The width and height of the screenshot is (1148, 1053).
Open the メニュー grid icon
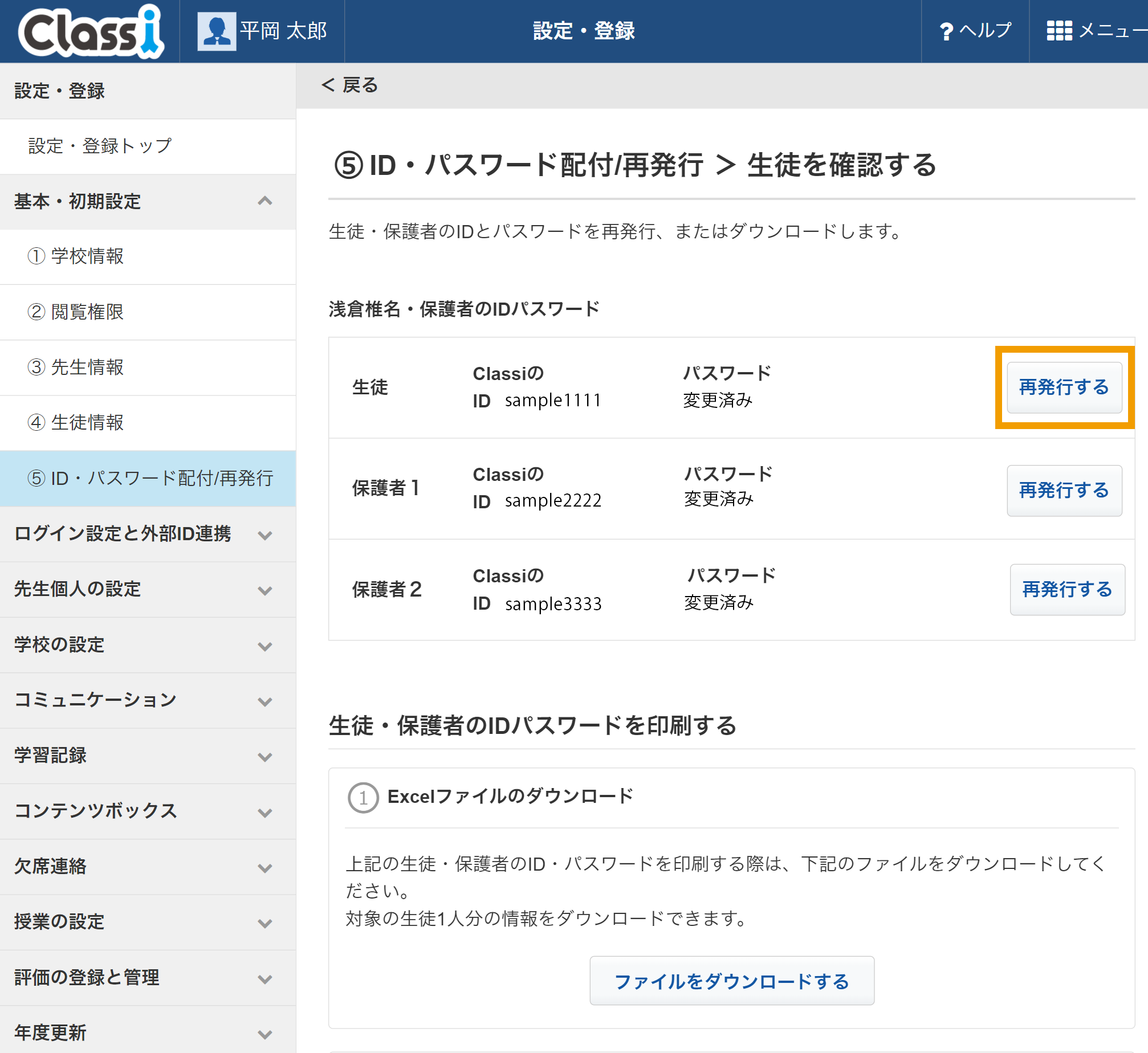1059,31
